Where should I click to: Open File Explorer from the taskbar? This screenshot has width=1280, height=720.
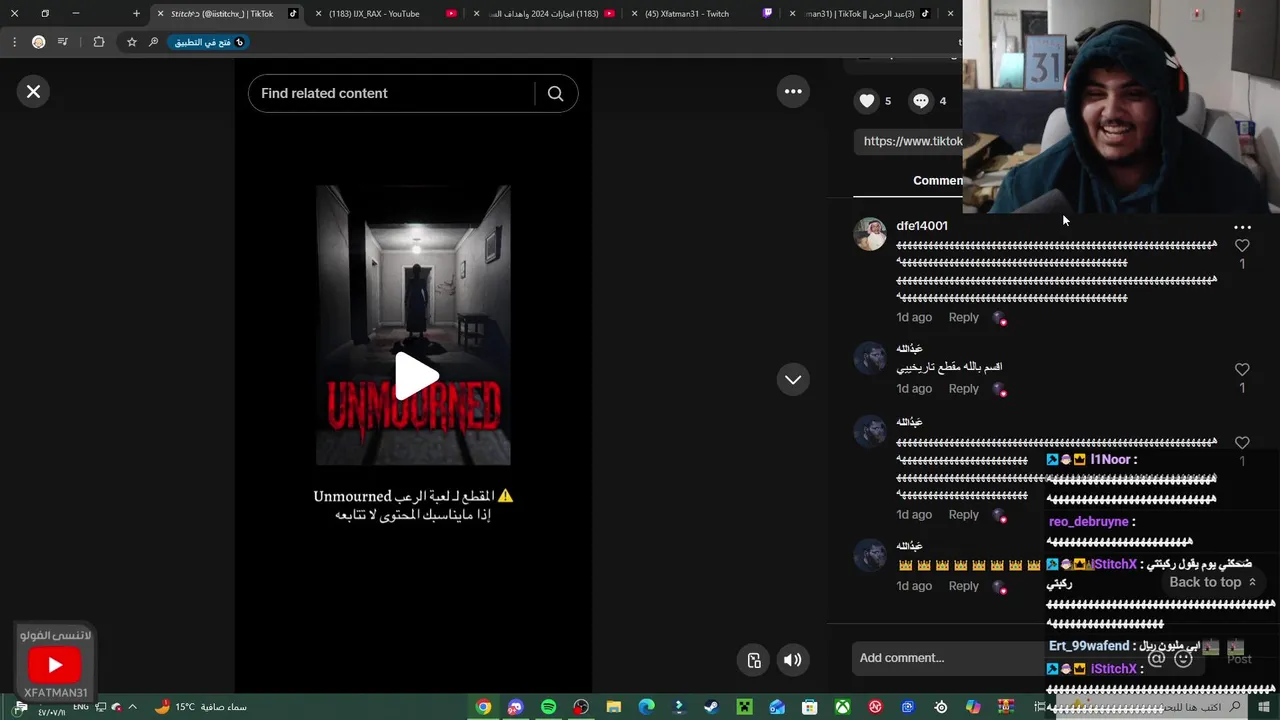coord(614,707)
